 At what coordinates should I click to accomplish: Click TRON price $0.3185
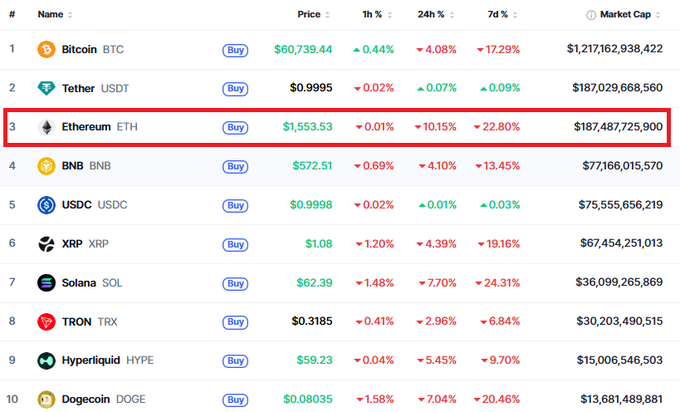(312, 321)
